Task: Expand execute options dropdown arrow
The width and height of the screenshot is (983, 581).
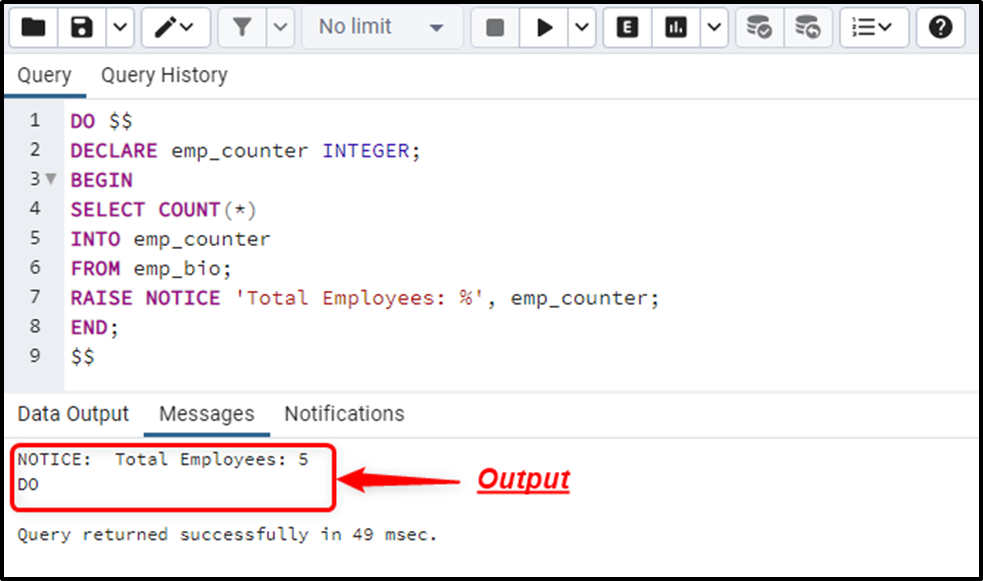Action: click(582, 28)
